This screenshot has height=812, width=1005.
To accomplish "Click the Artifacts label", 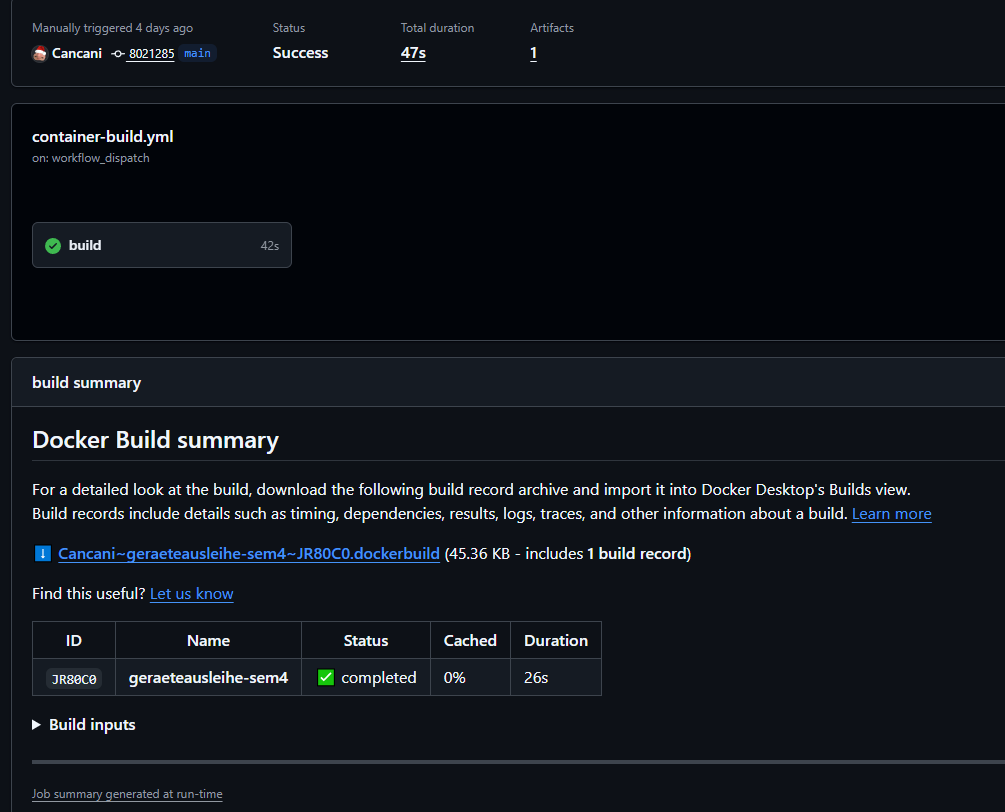I will [x=552, y=28].
